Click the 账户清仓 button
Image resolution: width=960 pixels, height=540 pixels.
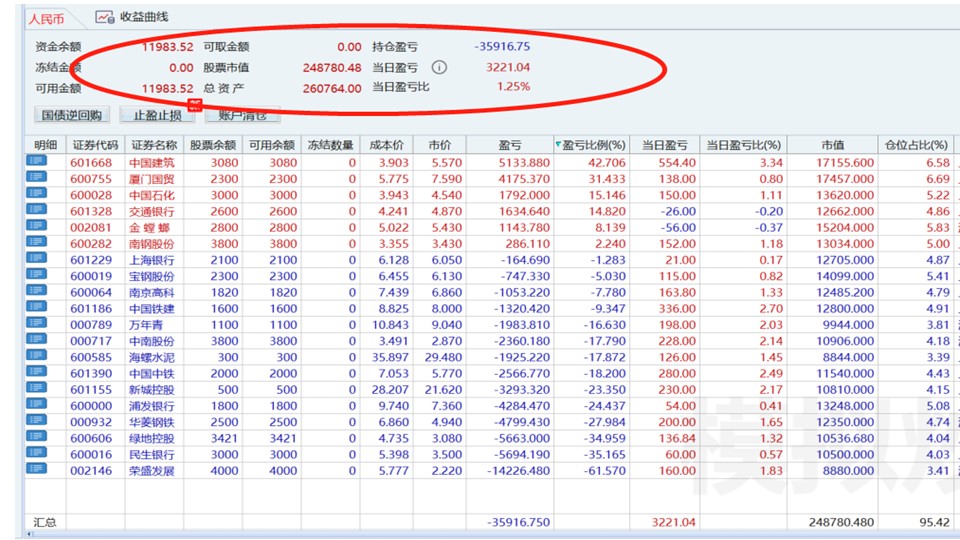[242, 115]
